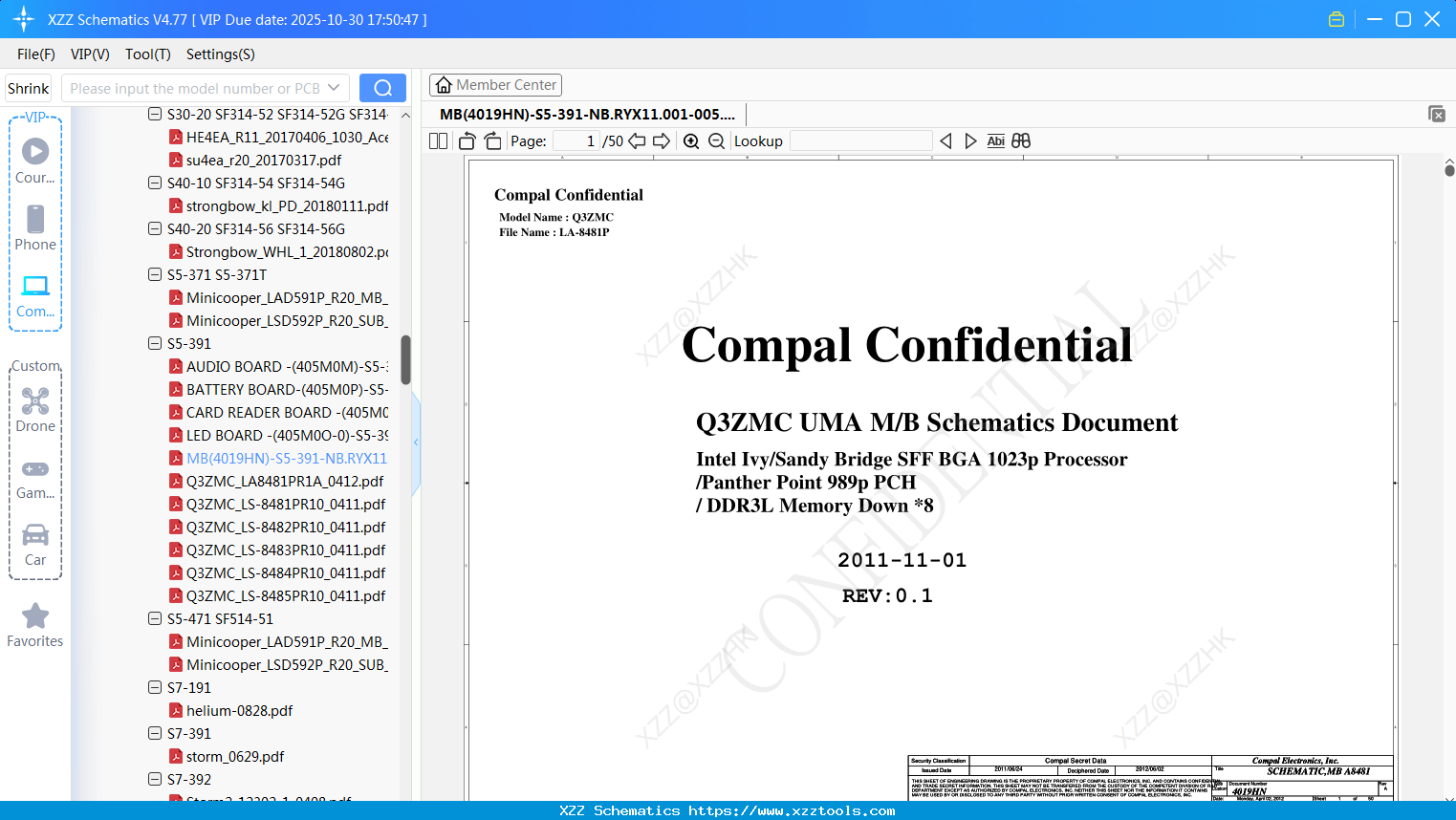
Task: Collapse the S5-371 S5-371T tree node
Action: (x=155, y=275)
